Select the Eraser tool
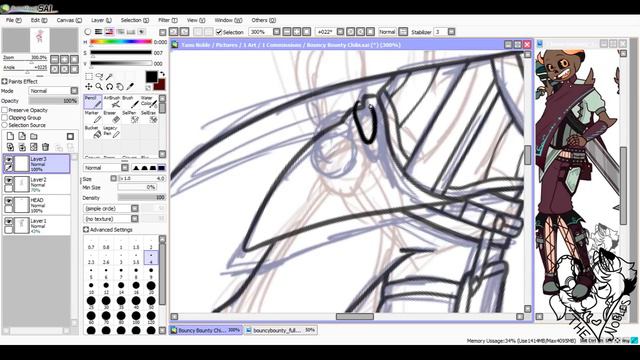The height and width of the screenshot is (360, 640). [x=112, y=117]
